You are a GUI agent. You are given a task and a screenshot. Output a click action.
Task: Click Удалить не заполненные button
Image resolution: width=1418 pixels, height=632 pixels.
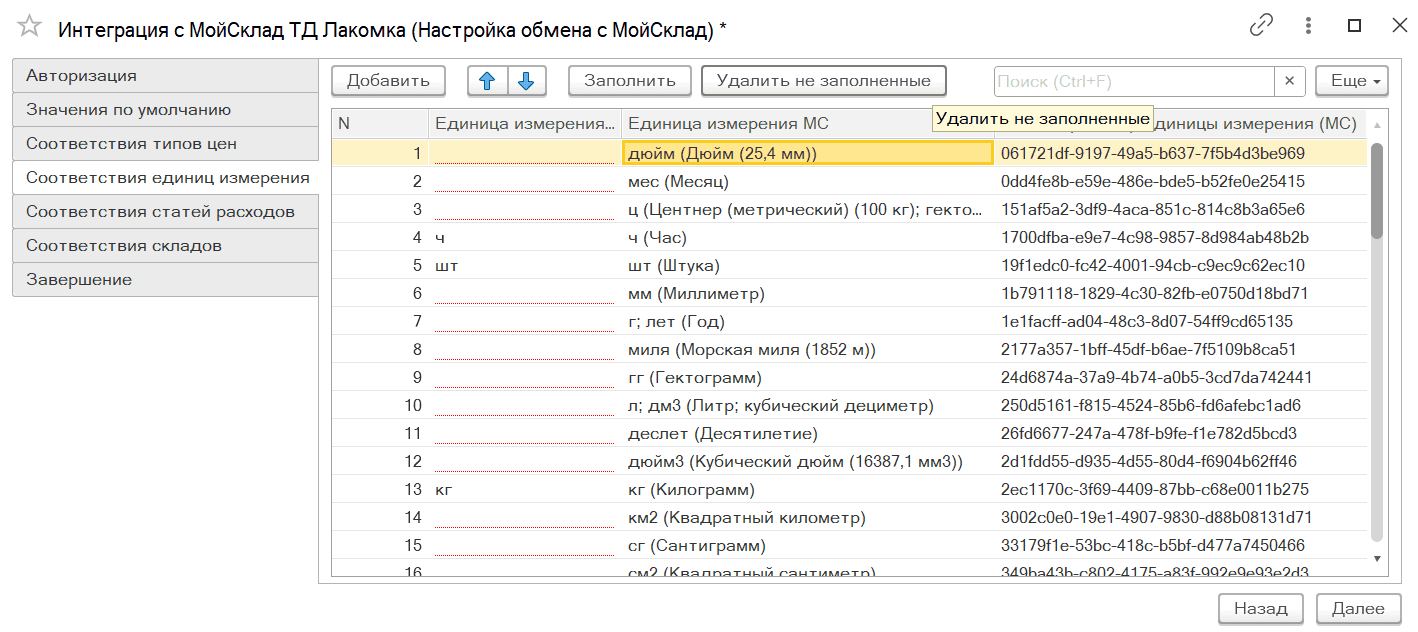click(x=824, y=81)
